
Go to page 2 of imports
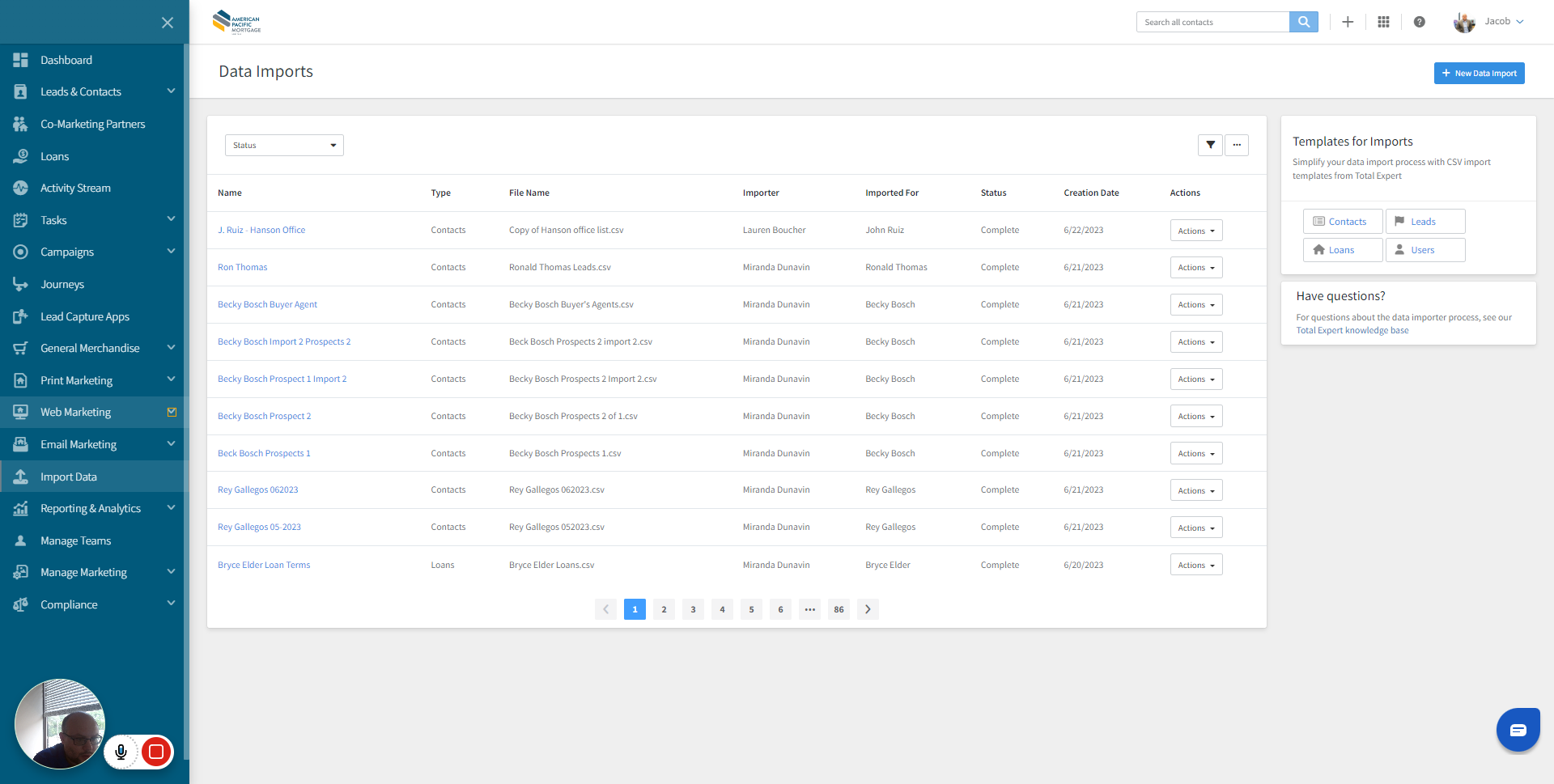[x=664, y=609]
